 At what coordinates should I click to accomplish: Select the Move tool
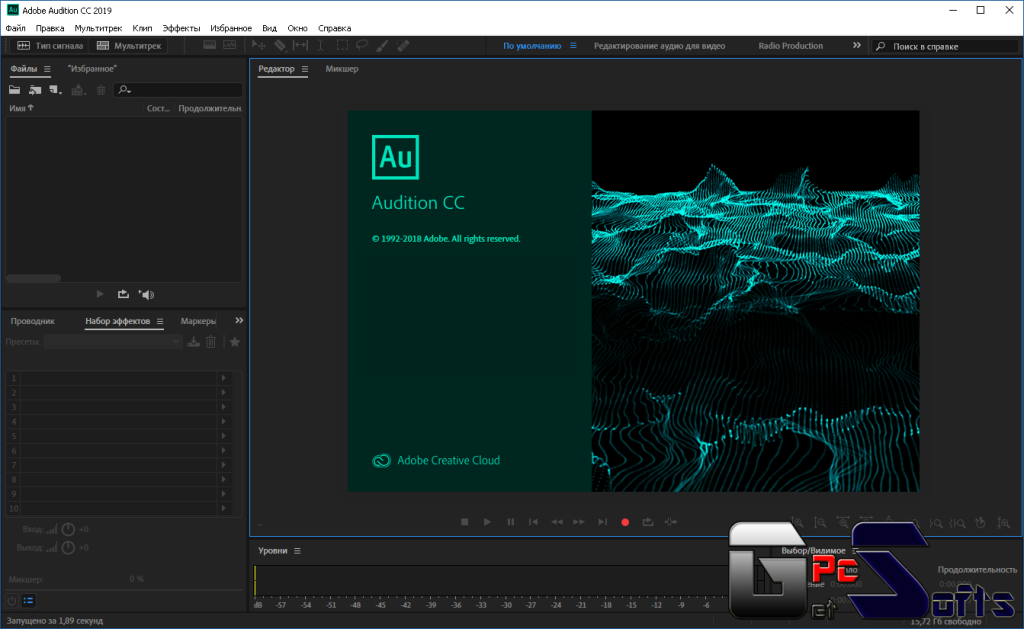pos(259,46)
